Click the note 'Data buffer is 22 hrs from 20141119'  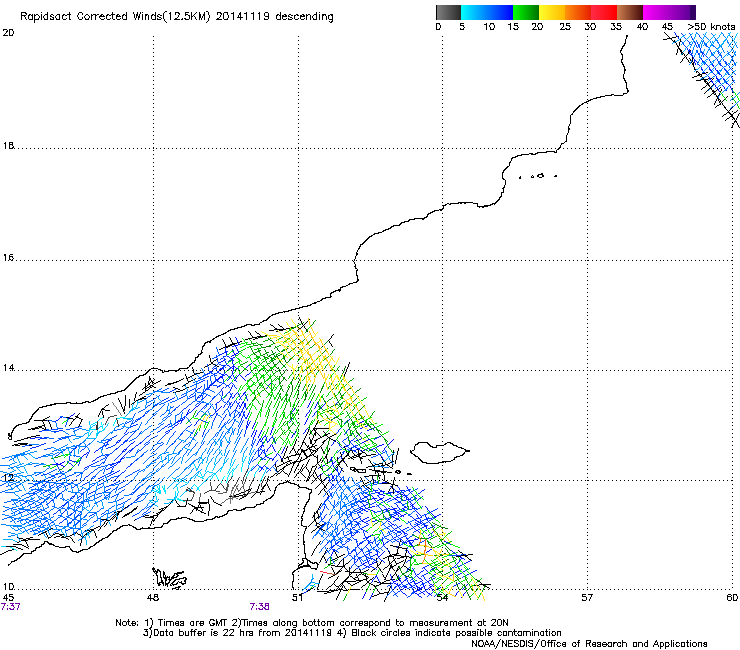click(241, 633)
